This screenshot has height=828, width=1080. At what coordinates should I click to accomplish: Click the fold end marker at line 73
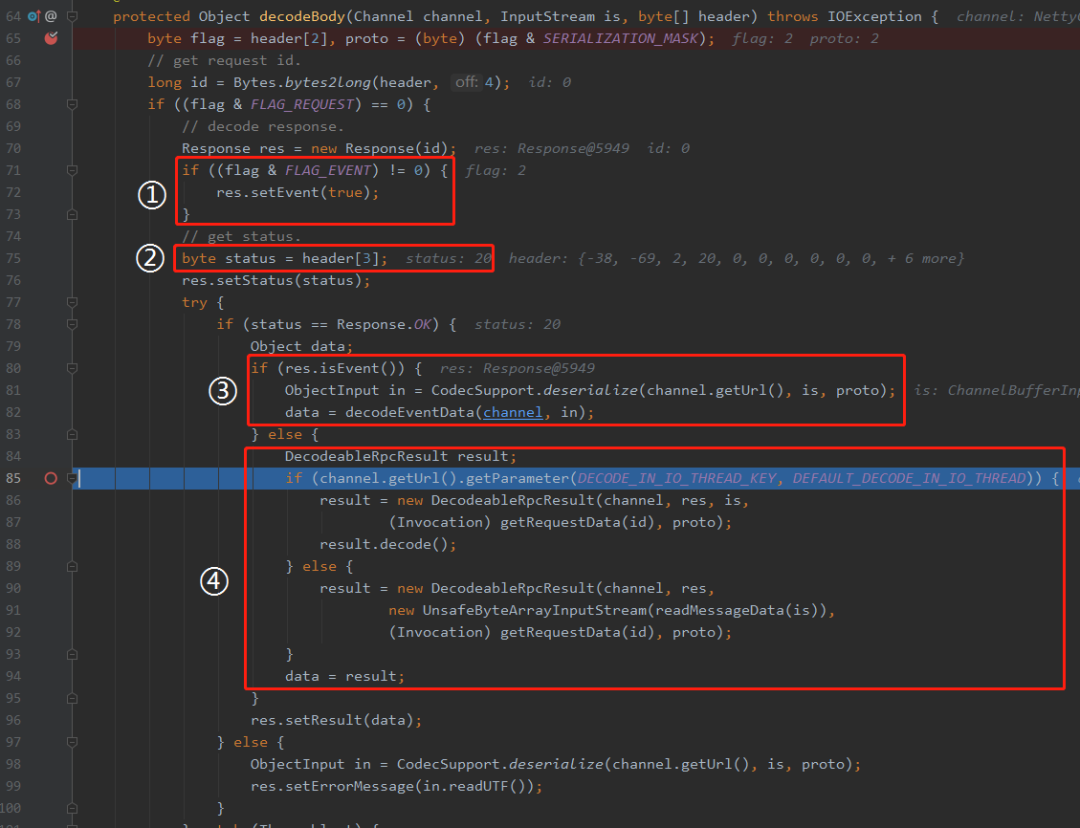coord(72,214)
